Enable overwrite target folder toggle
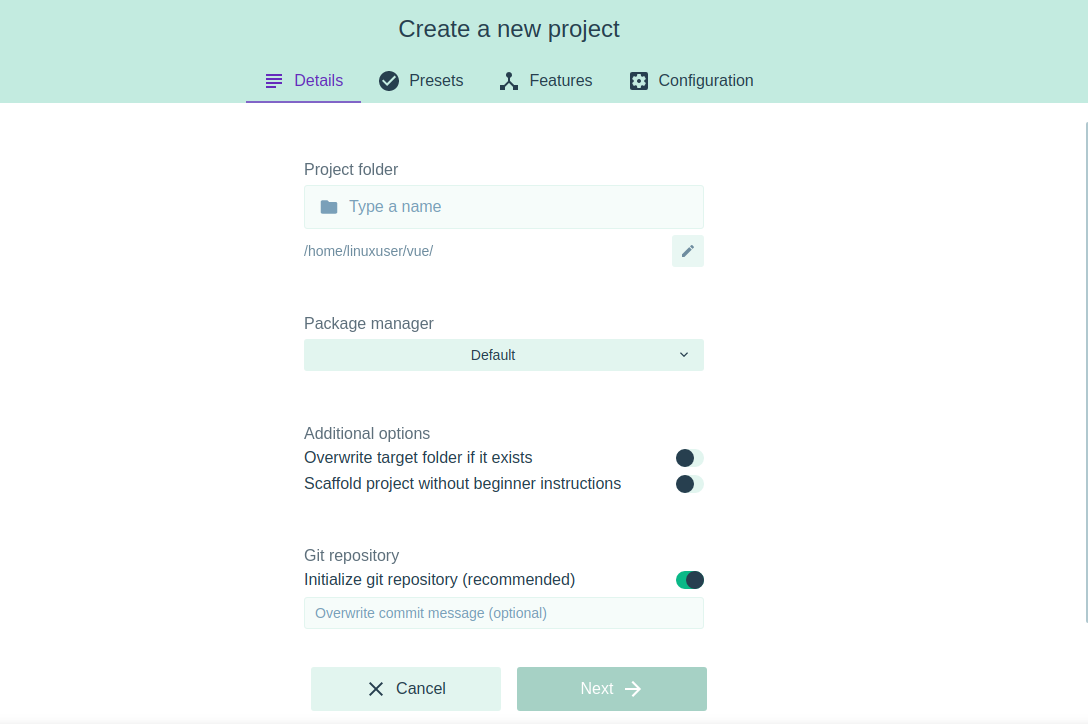 tap(689, 458)
